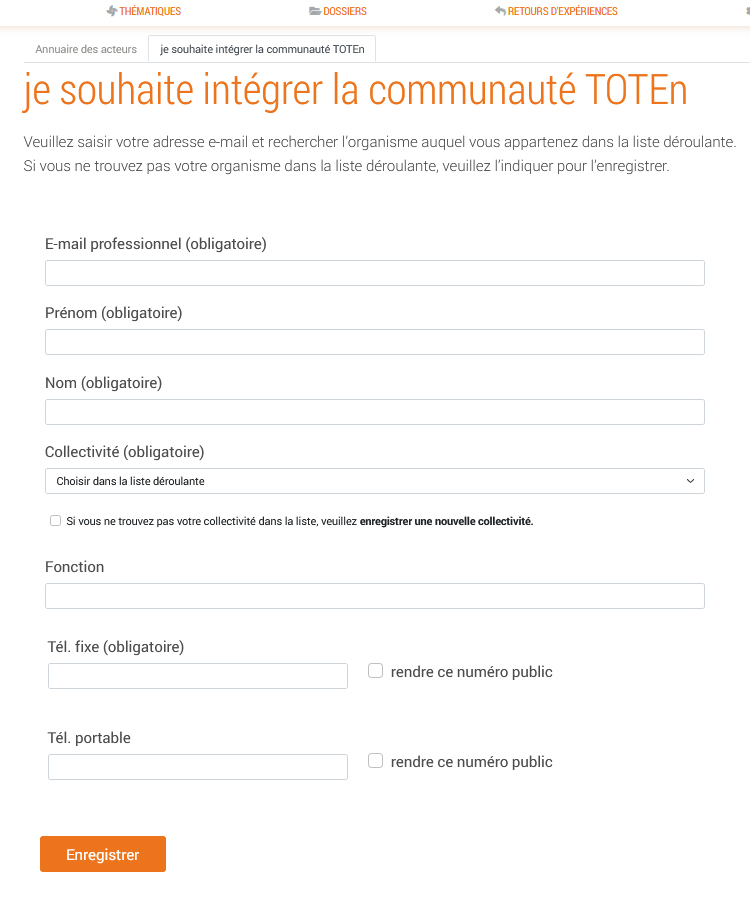This screenshot has width=750, height=900.
Task: Click the Prénom input field
Action: 374,341
